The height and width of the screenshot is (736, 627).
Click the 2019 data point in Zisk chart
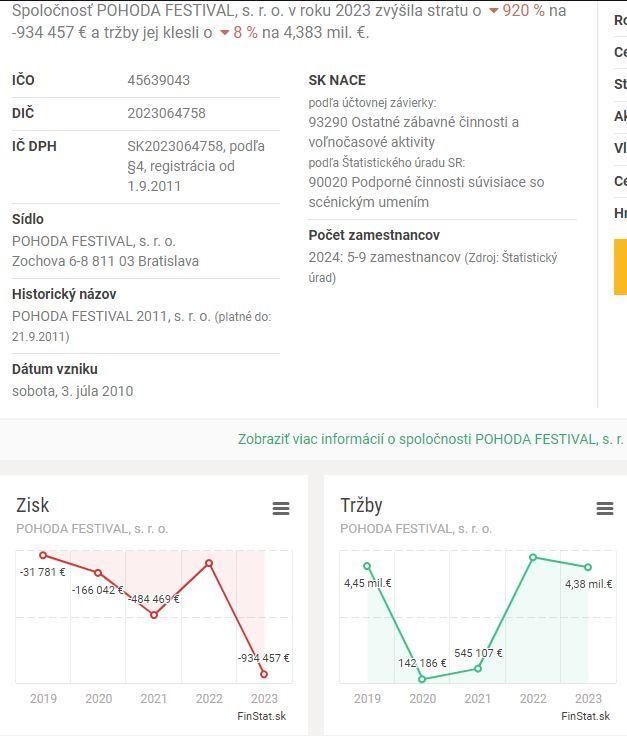click(43, 555)
